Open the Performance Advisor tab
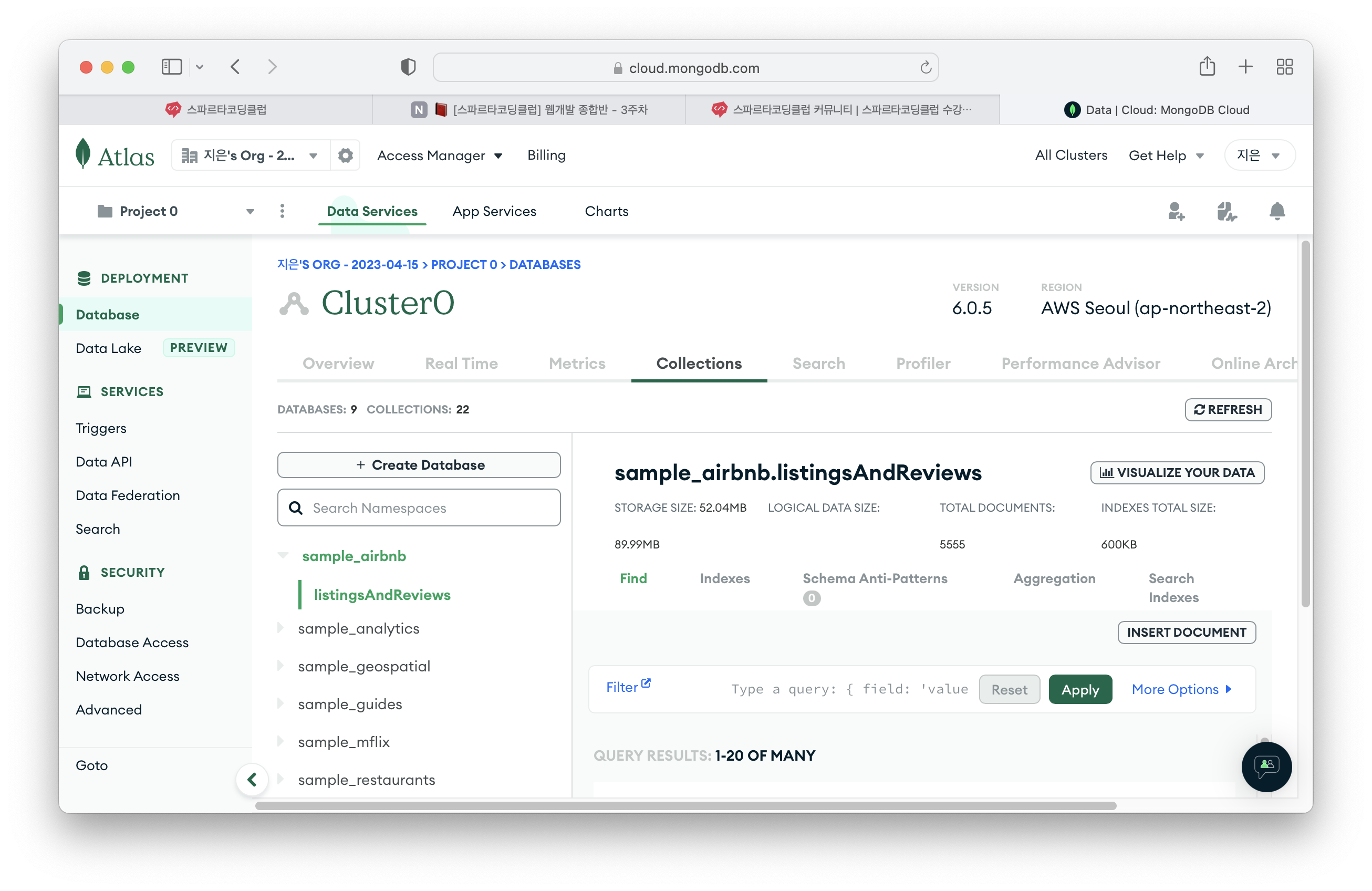 (x=1080, y=364)
